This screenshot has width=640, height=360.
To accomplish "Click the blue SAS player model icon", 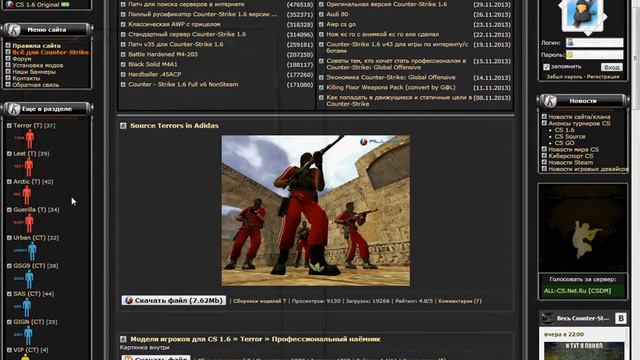I will click(x=27, y=307).
